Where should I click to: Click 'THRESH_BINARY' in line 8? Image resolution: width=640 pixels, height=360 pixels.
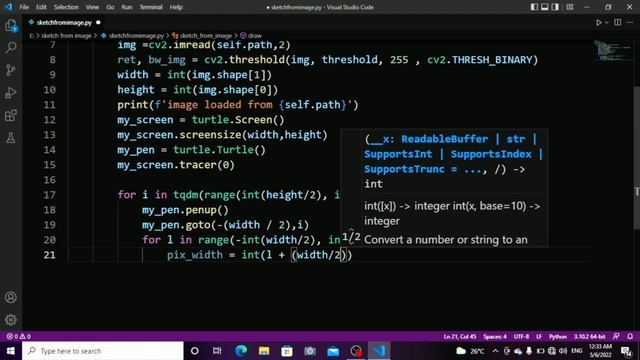tap(492, 60)
